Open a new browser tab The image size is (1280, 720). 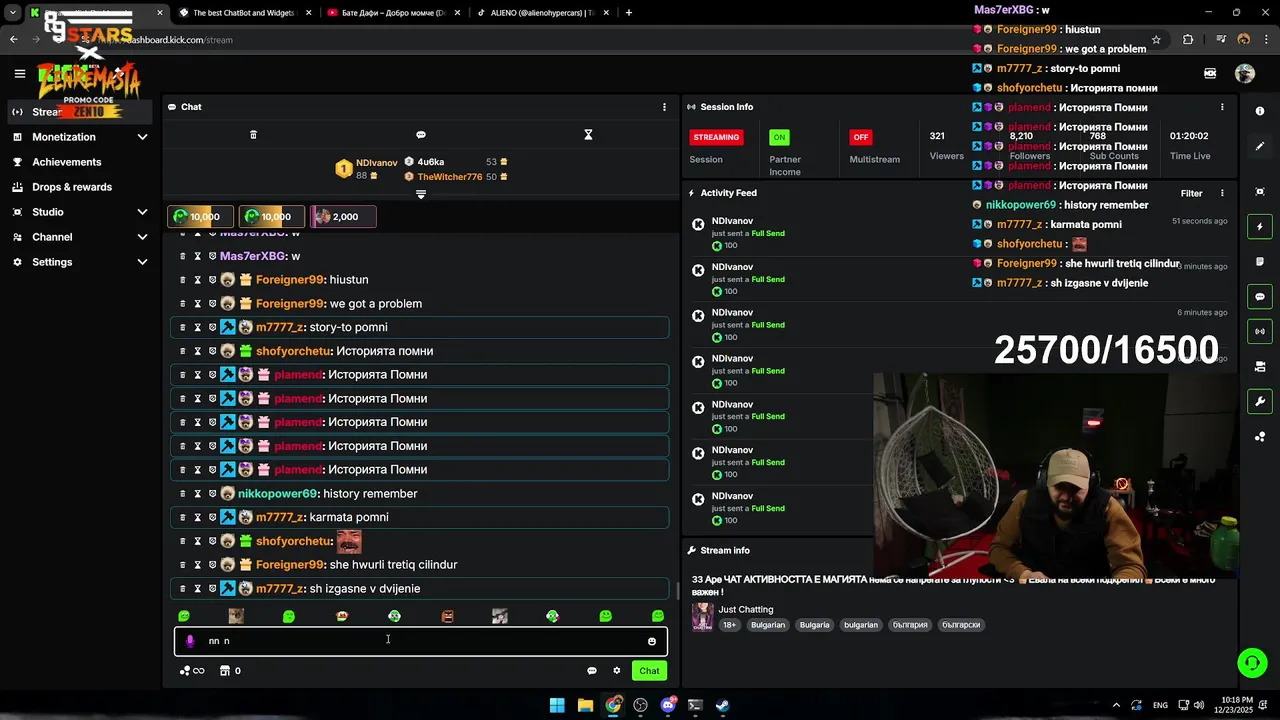pos(628,13)
